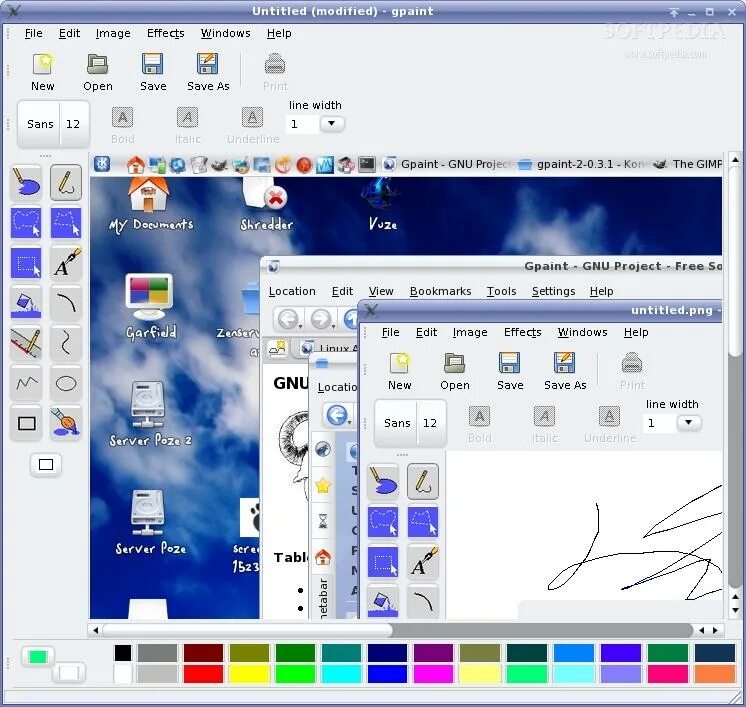Image resolution: width=746 pixels, height=707 pixels.
Task: Open the Effects menu in main menu bar
Action: [x=166, y=33]
